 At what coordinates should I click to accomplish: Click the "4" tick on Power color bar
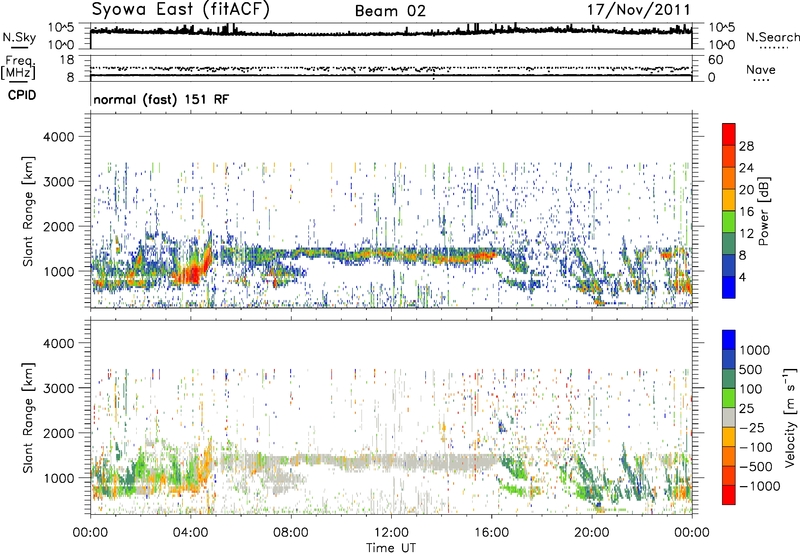coord(742,277)
